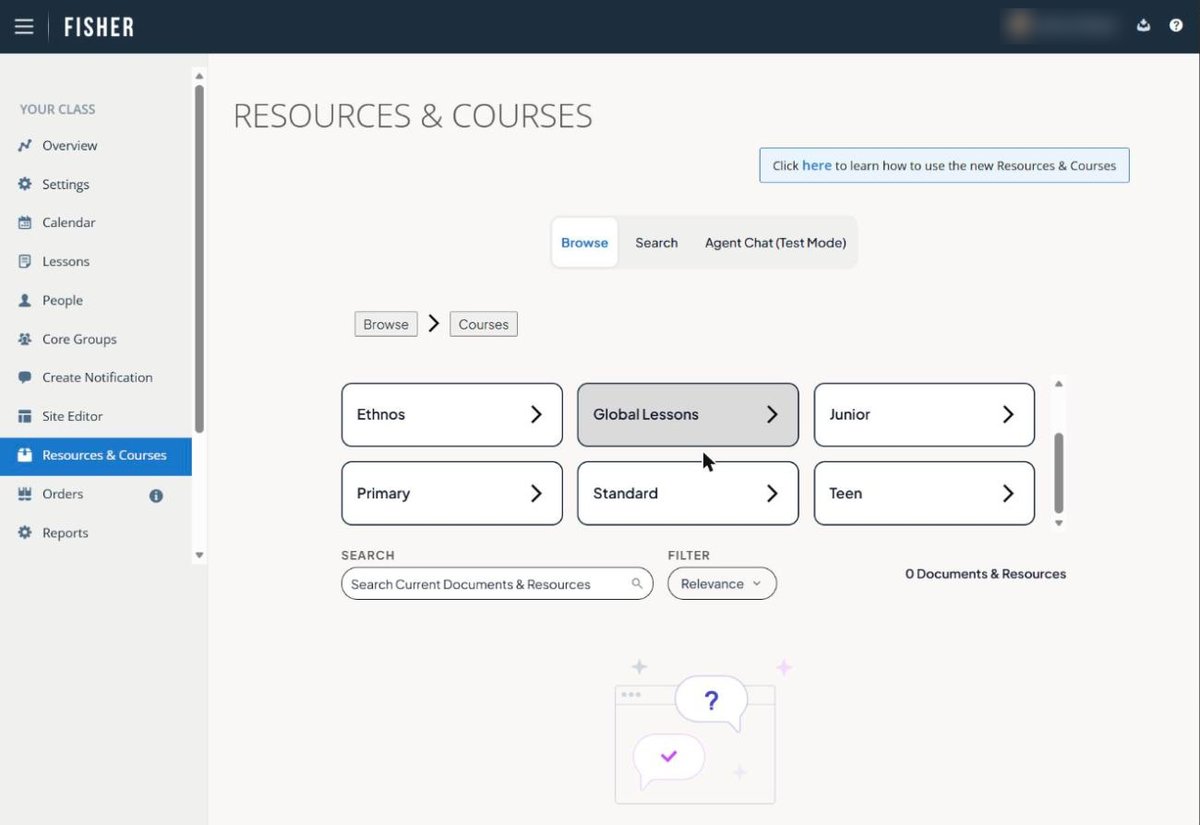
Task: Expand the Teen course chevron
Action: 1008,493
